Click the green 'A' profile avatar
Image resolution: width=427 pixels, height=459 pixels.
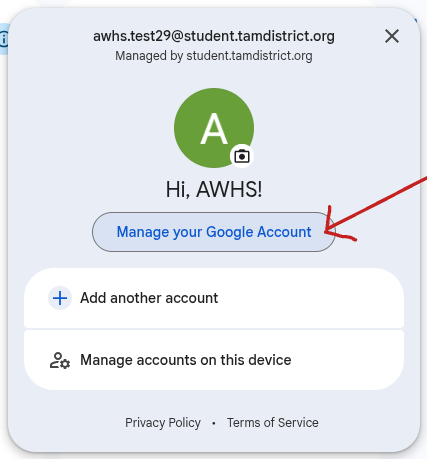coord(214,128)
